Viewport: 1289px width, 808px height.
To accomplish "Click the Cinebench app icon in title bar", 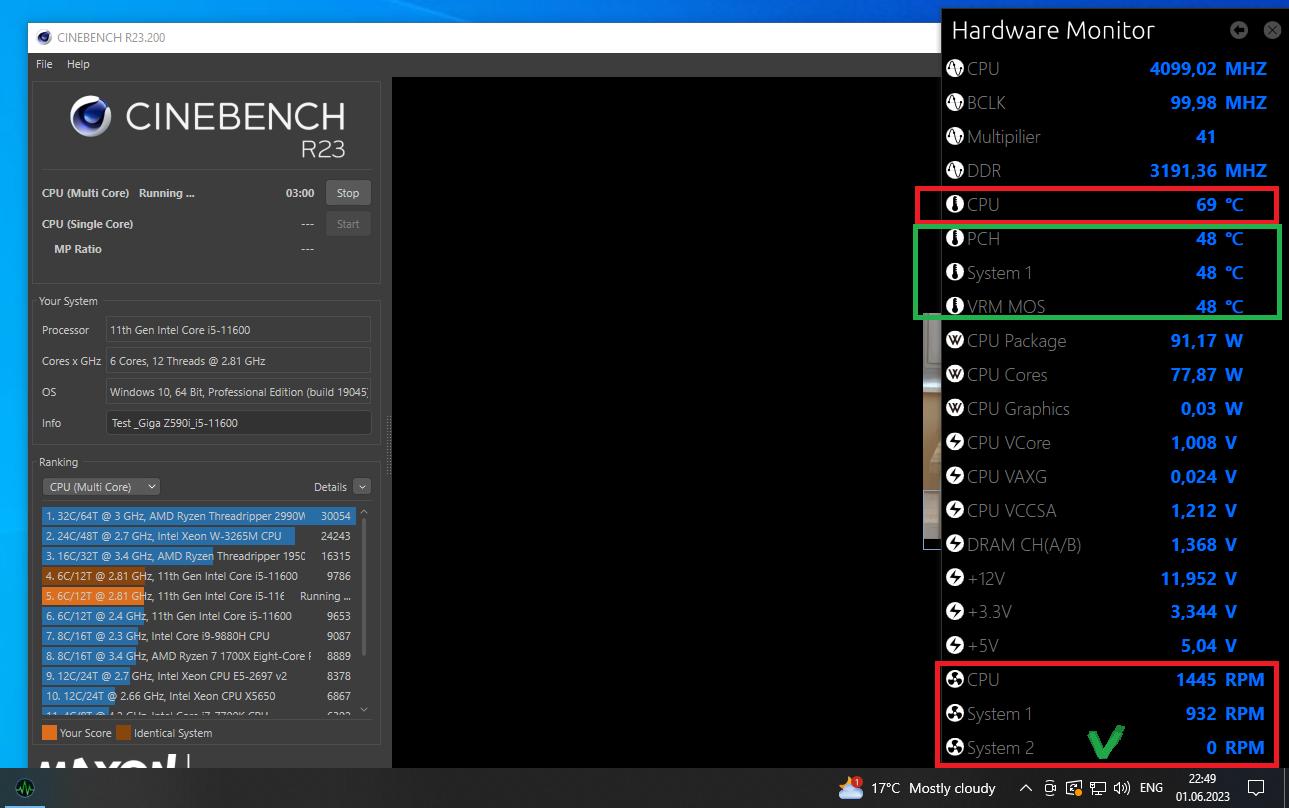I will click(44, 38).
